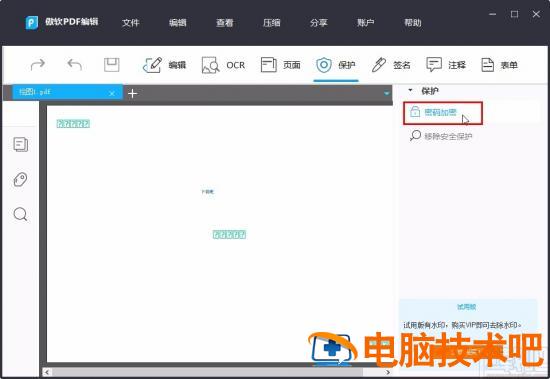Screen dimensions: 550x379
Task: Select the pdf document tab
Action: click(x=67, y=92)
